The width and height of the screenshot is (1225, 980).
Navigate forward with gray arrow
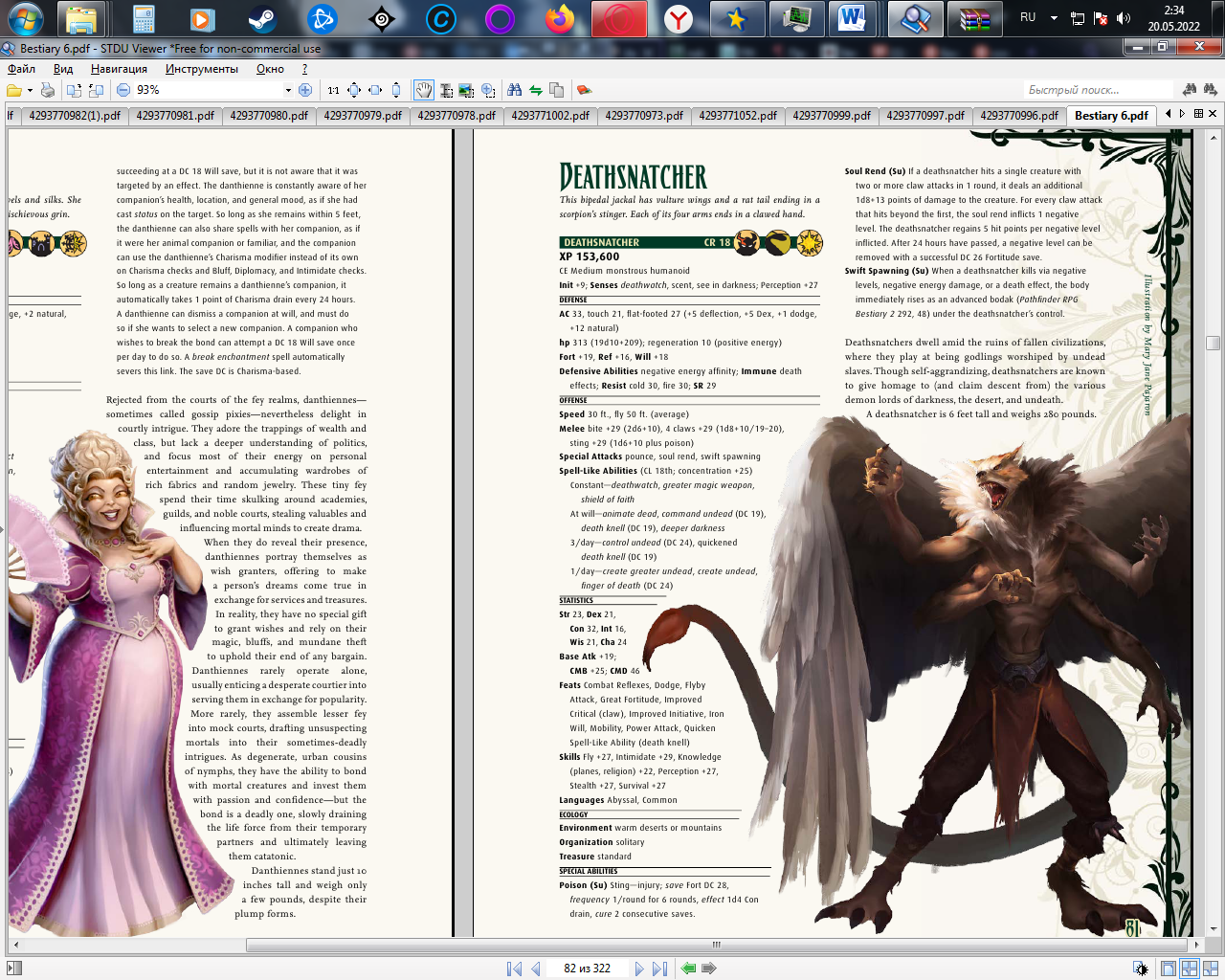click(x=709, y=969)
